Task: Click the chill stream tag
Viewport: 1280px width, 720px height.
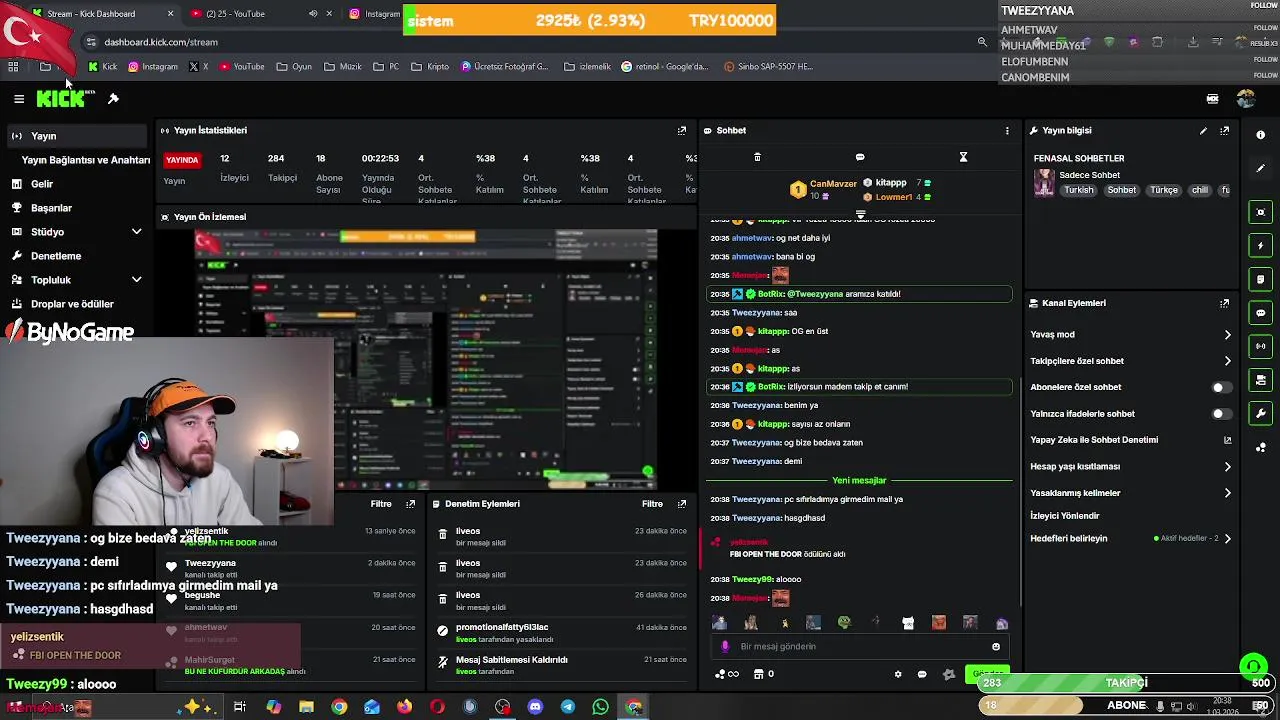Action: pos(1200,190)
